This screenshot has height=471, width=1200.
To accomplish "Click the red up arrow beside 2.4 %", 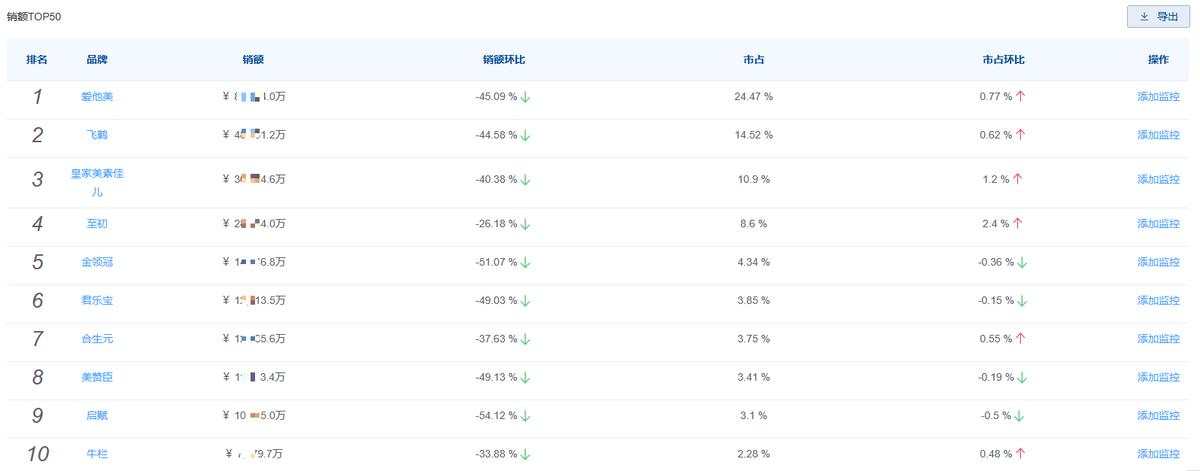I will [1018, 224].
